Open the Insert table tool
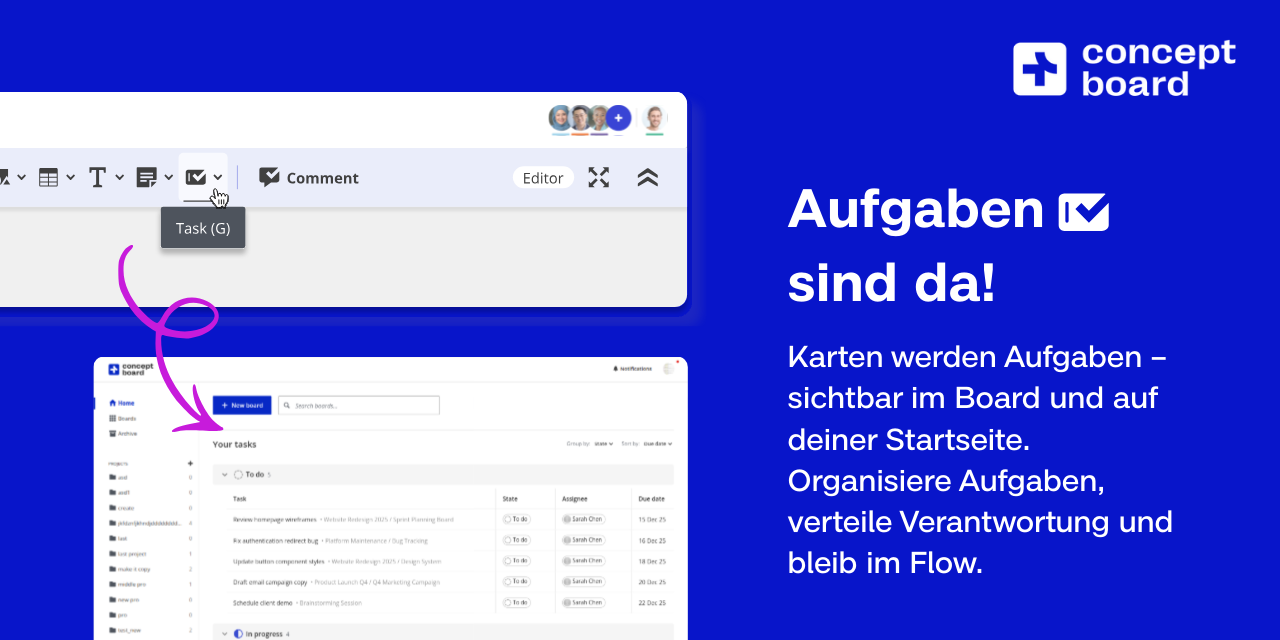The height and width of the screenshot is (640, 1280). point(48,175)
